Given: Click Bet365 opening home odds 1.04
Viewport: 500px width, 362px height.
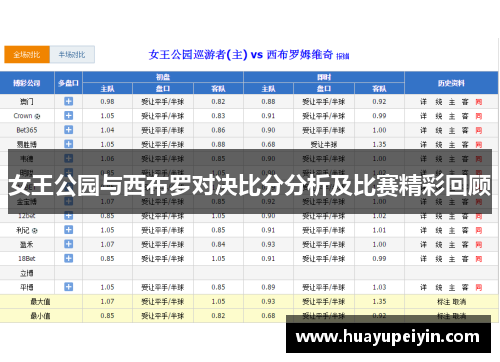Looking at the screenshot, I should [x=107, y=130].
